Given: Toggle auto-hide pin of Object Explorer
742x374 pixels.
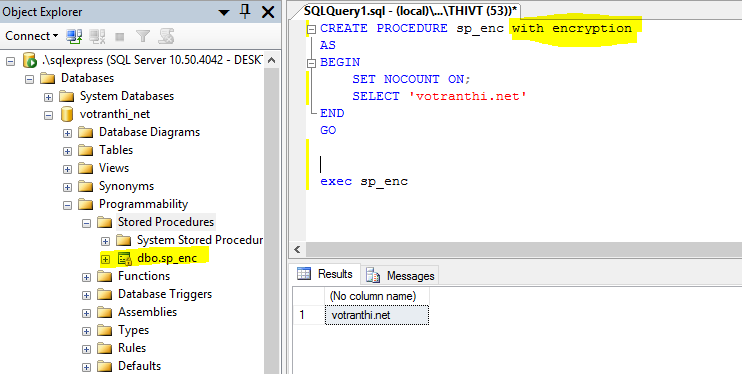Looking at the screenshot, I should click(245, 12).
